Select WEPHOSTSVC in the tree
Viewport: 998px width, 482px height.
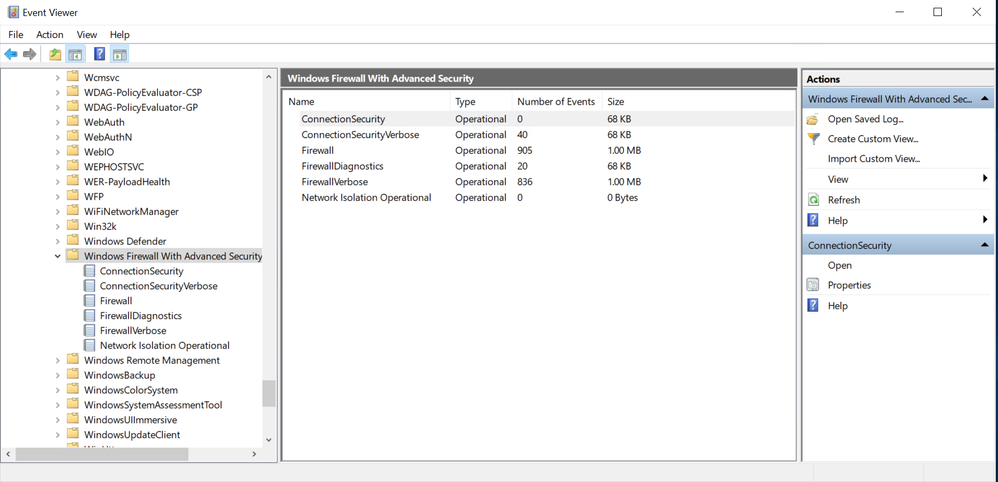[114, 166]
